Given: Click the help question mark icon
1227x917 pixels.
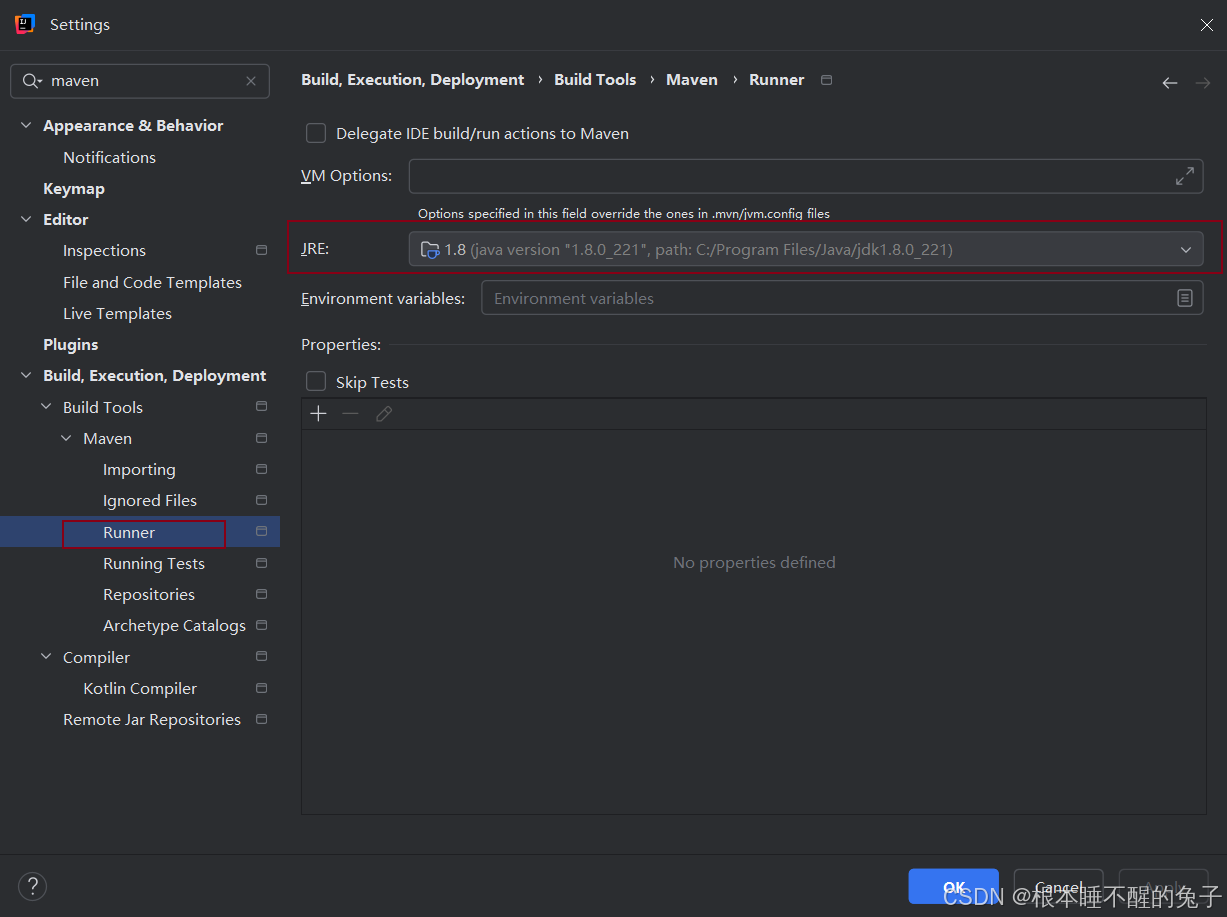Looking at the screenshot, I should click(32, 886).
